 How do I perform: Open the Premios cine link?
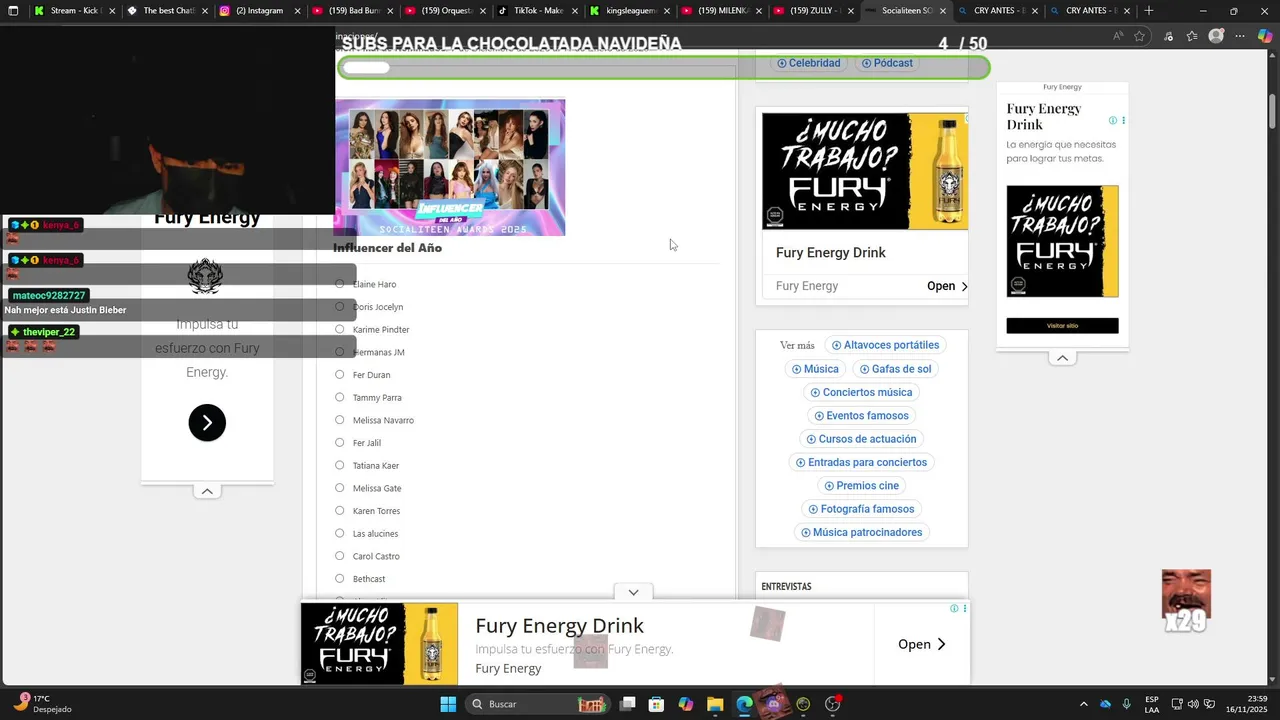point(861,486)
